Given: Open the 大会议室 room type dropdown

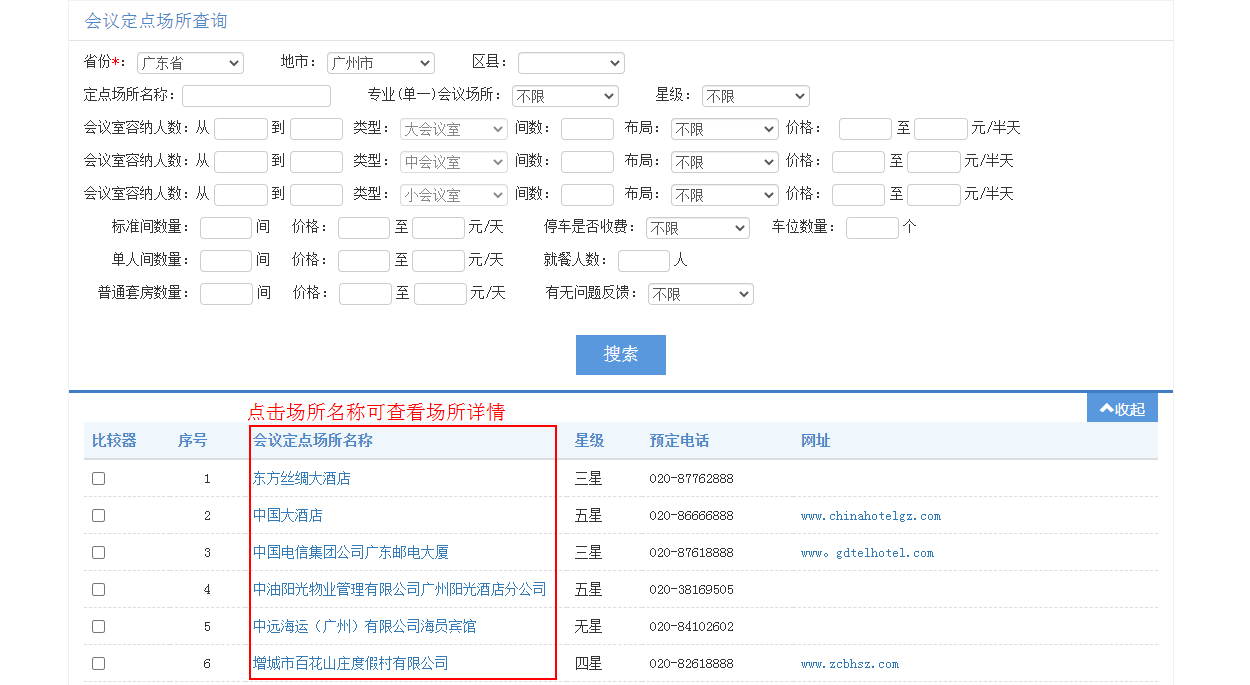Looking at the screenshot, I should pos(453,128).
